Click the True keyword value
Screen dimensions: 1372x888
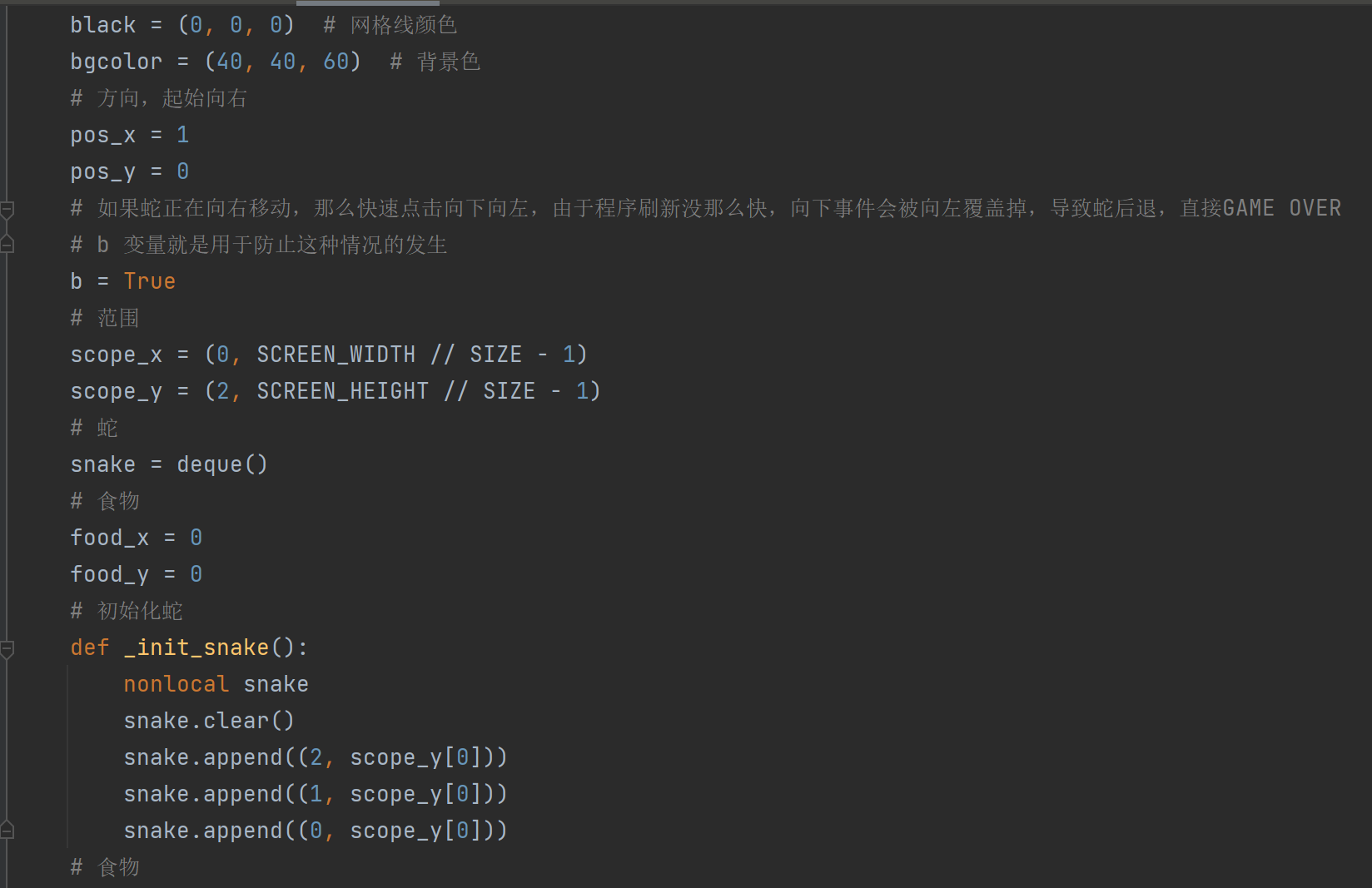point(150,281)
